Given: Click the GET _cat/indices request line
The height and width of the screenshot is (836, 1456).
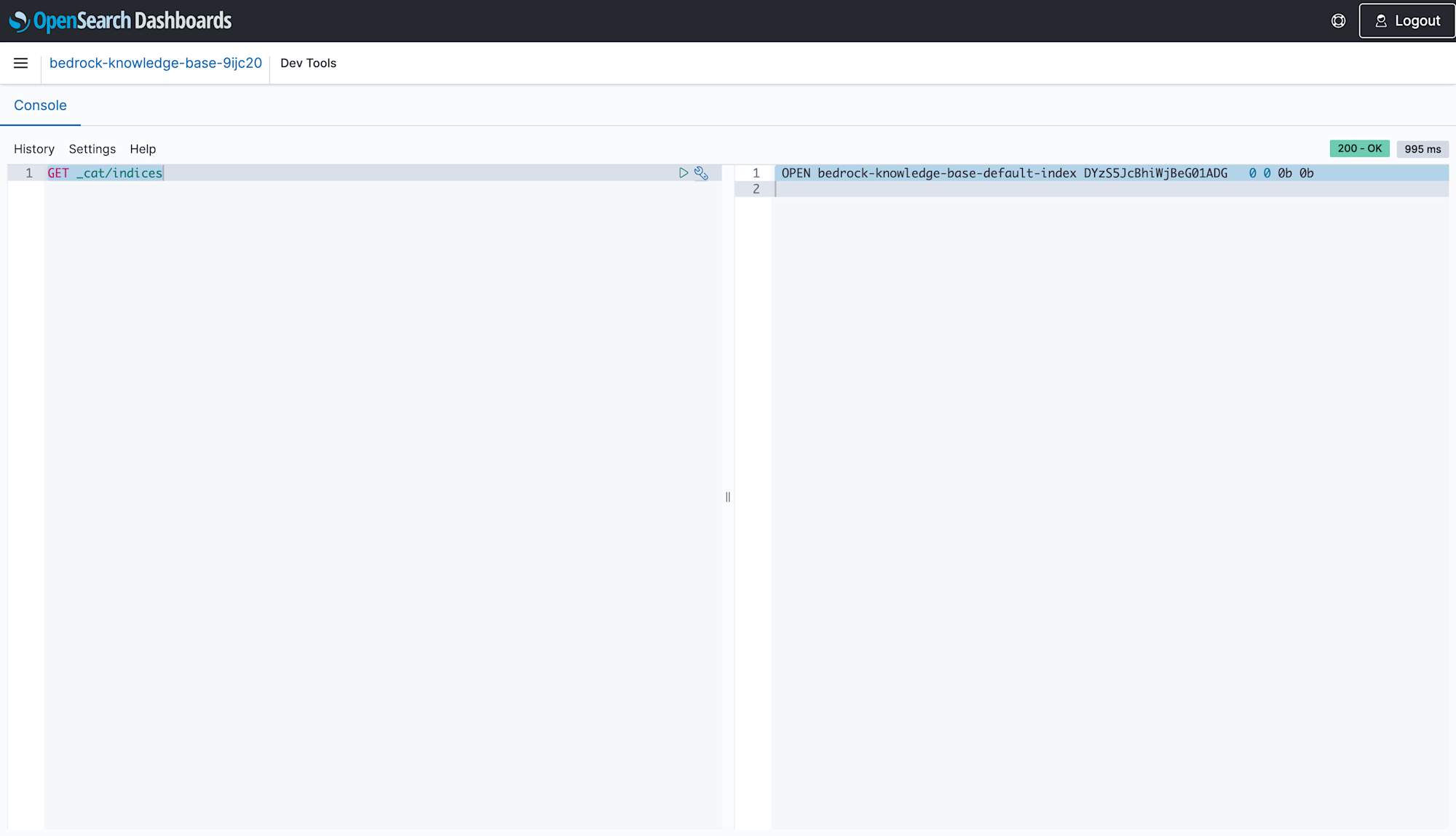Looking at the screenshot, I should pos(105,173).
